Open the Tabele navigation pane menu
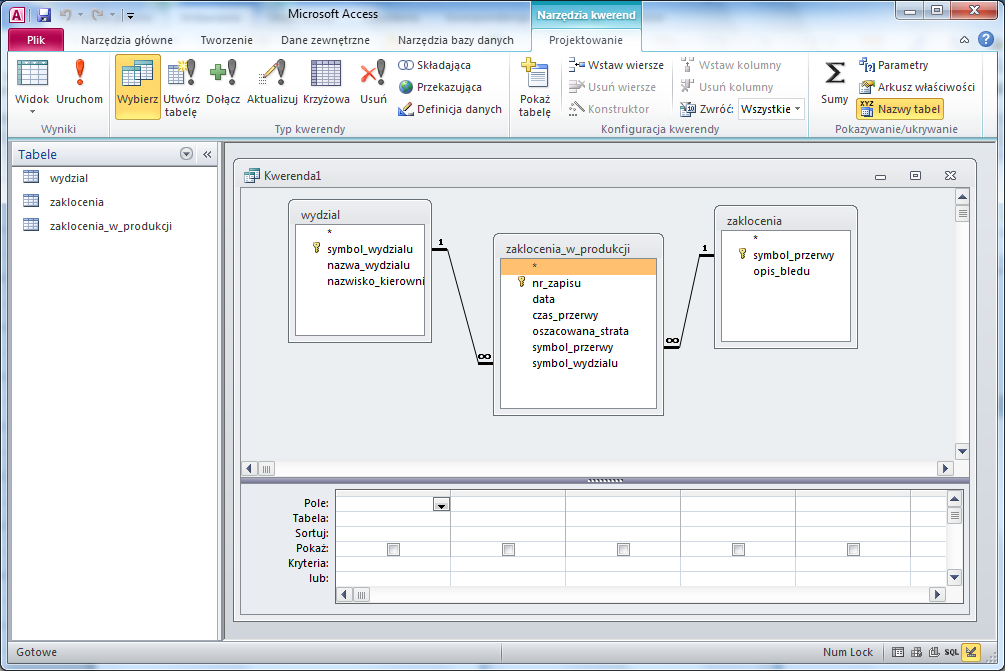Screen dimensions: 1005x671 [187, 154]
